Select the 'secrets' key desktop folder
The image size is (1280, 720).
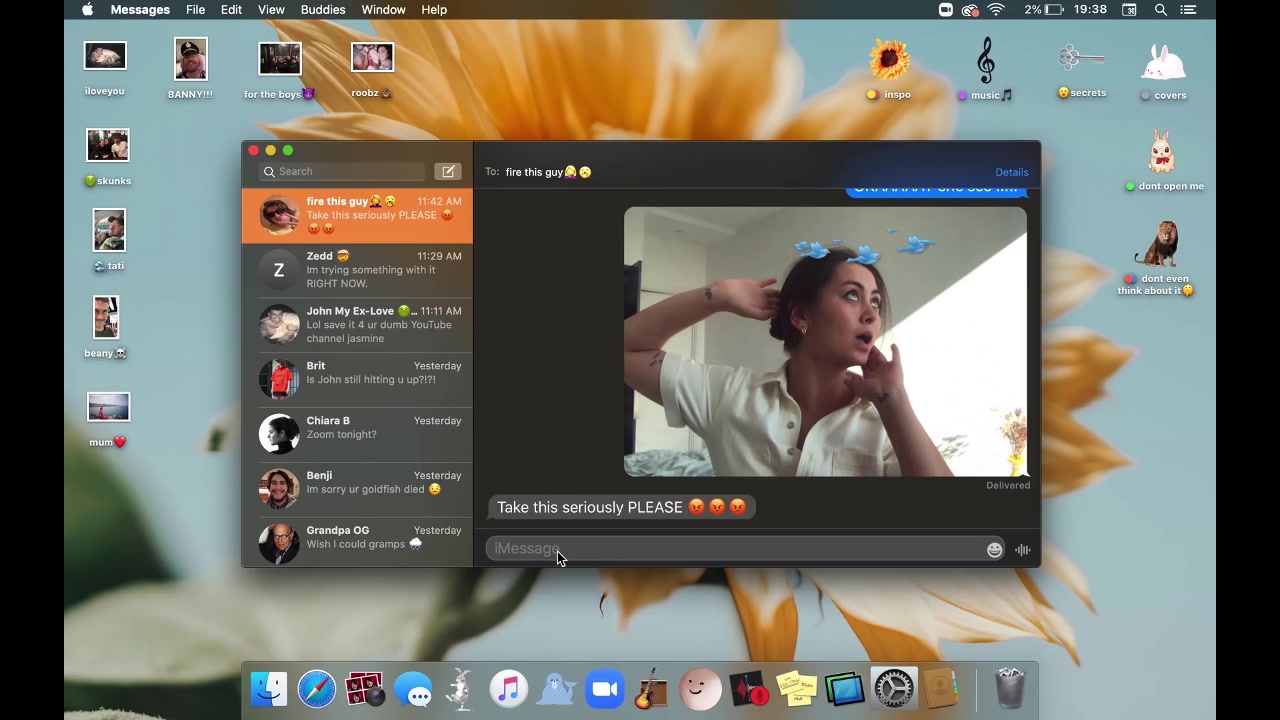tap(1081, 69)
